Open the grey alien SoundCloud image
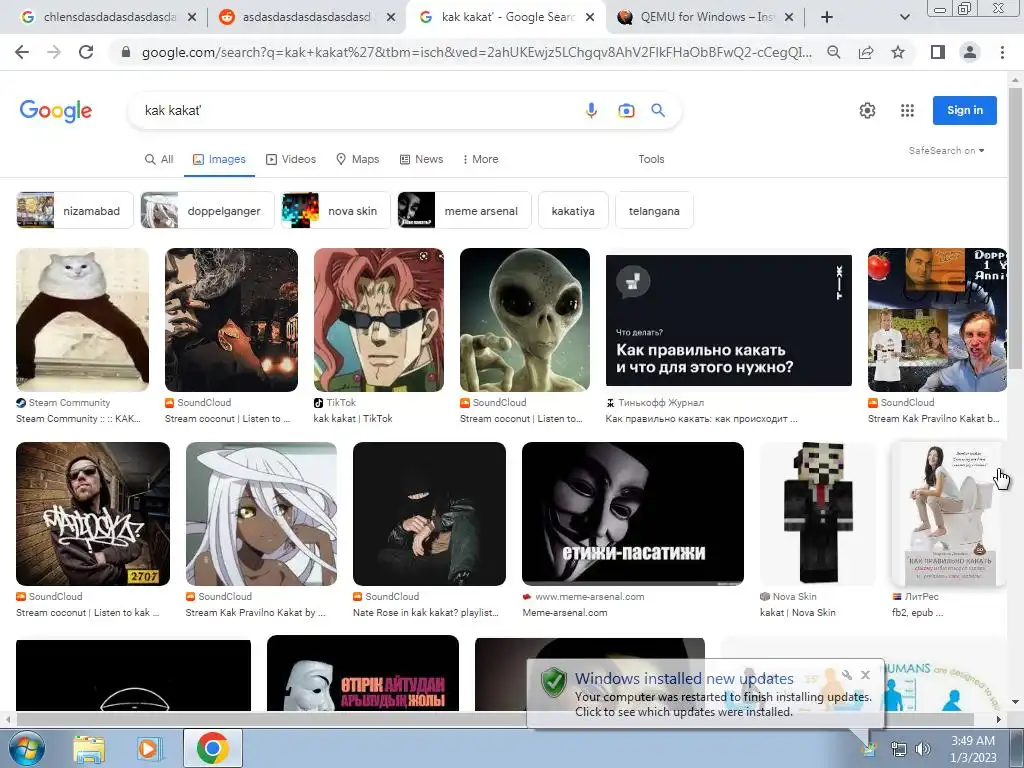 pyautogui.click(x=524, y=320)
